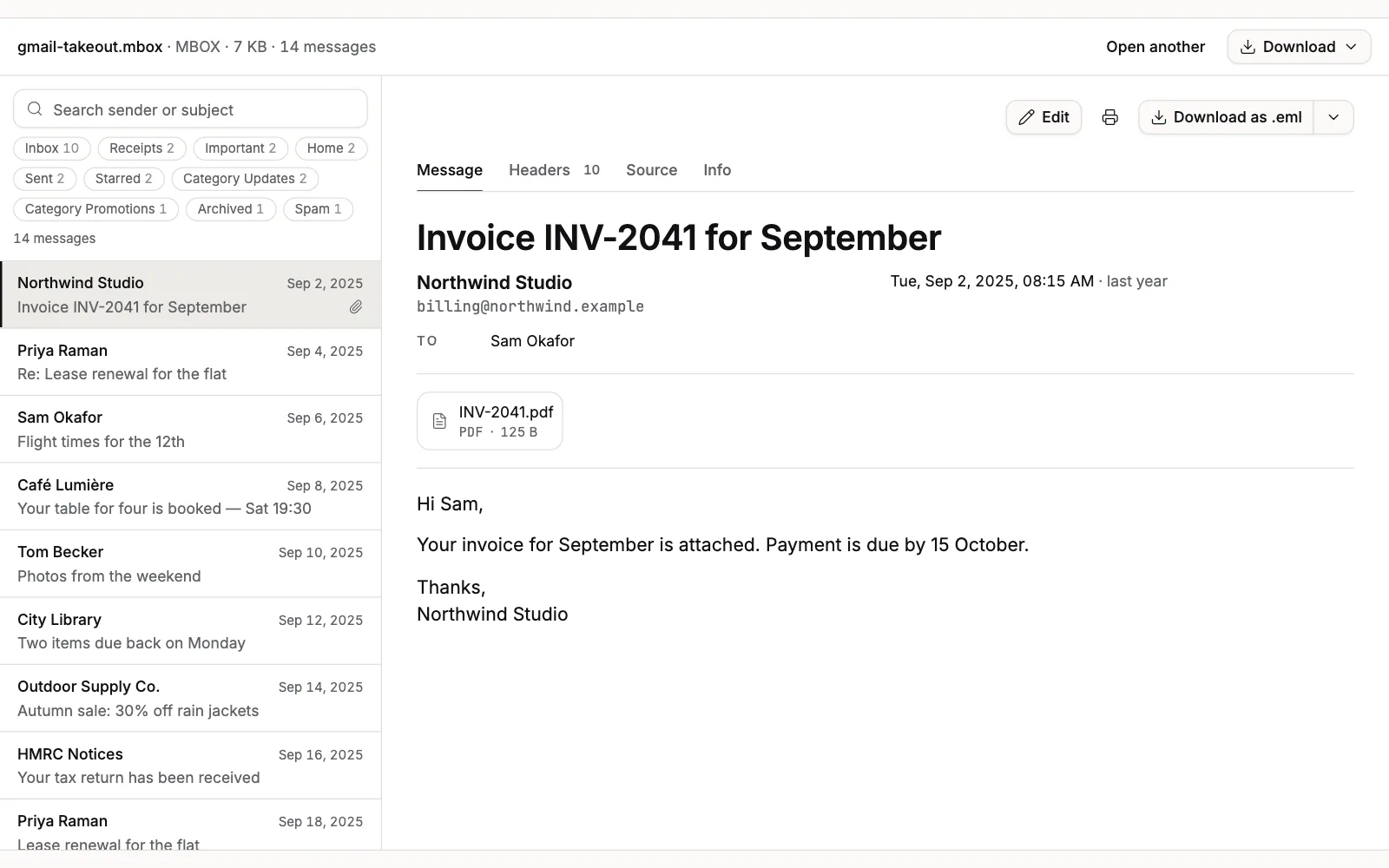
Task: Open Priya Raman's Re: Lease renewal message
Action: pos(190,362)
